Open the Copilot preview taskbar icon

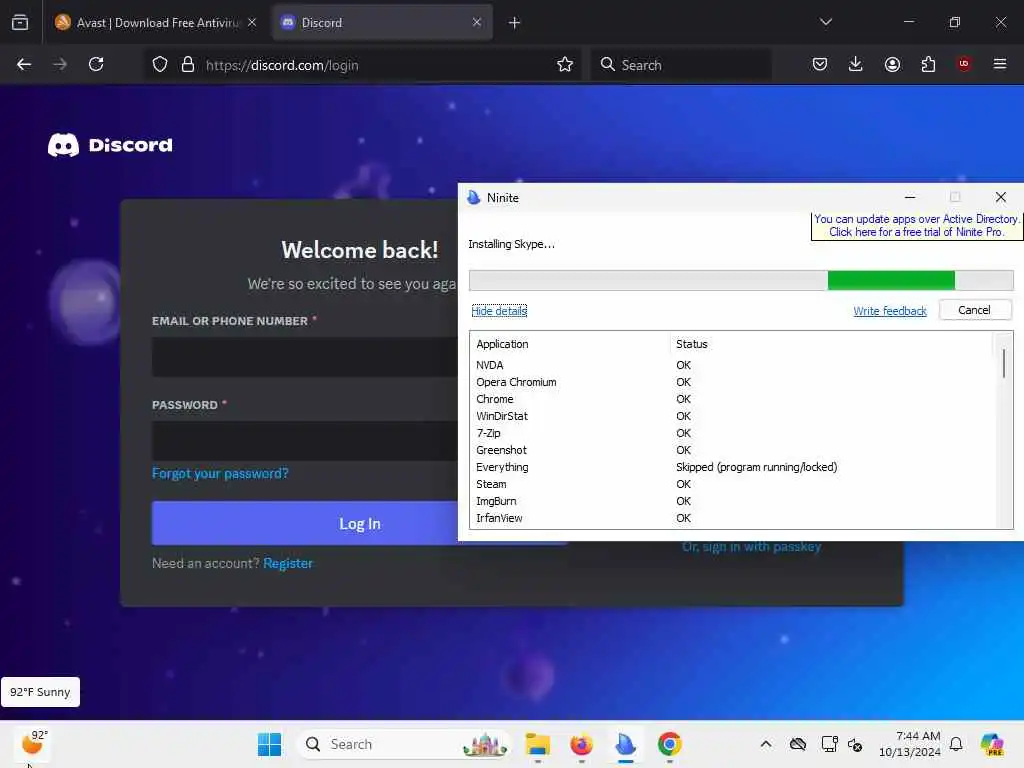pyautogui.click(x=992, y=744)
